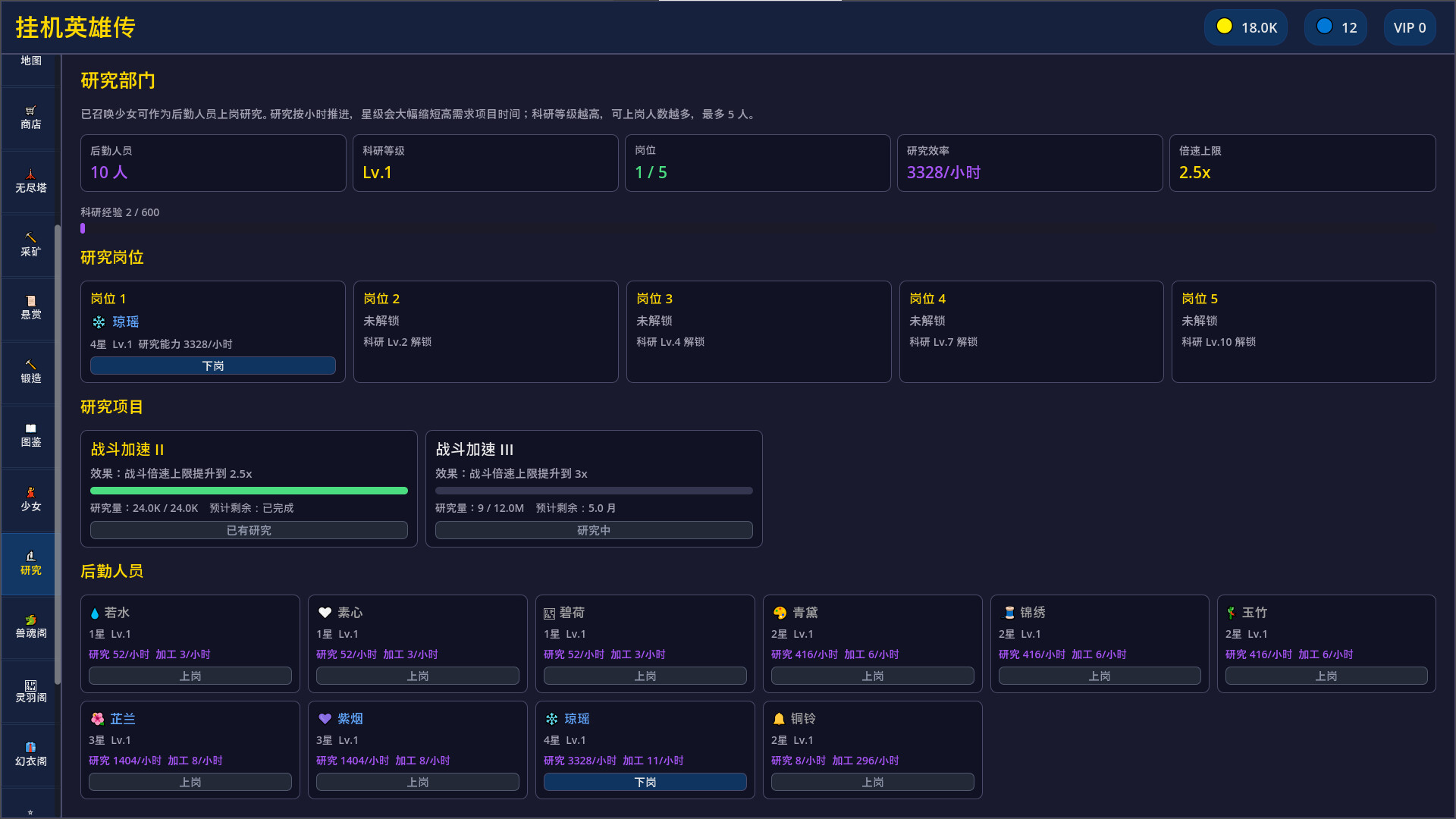Open the 锻造 hammer icon
The width and height of the screenshot is (1456, 819).
[x=30, y=365]
